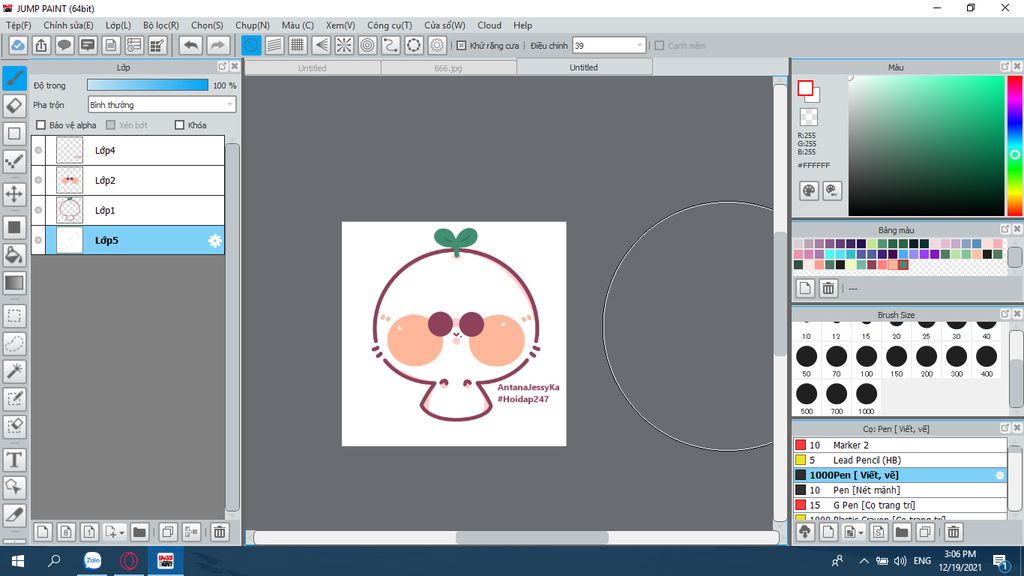Pick the Eyedropper tool
Screen dimensions: 1024x576
[x=14, y=515]
